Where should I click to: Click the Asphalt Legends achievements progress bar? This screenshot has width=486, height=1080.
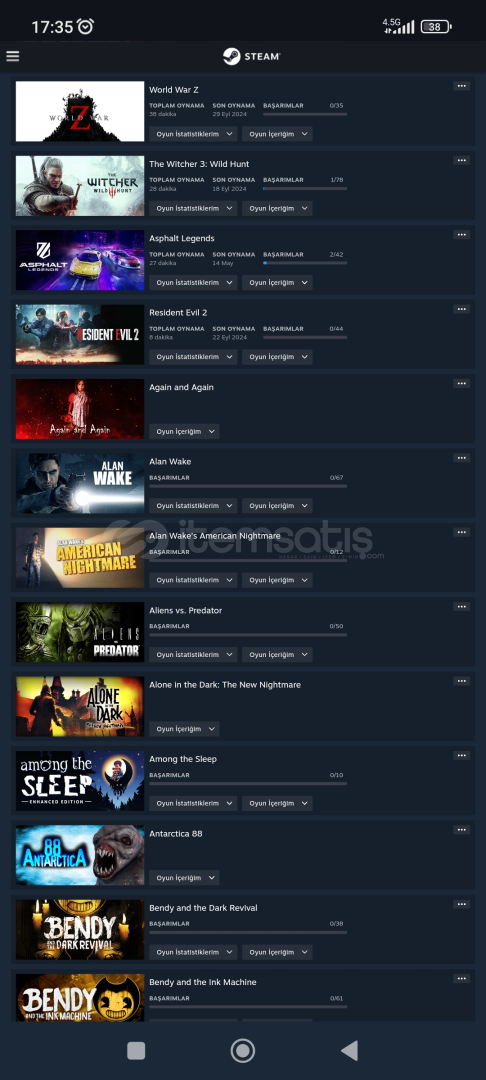click(x=305, y=262)
